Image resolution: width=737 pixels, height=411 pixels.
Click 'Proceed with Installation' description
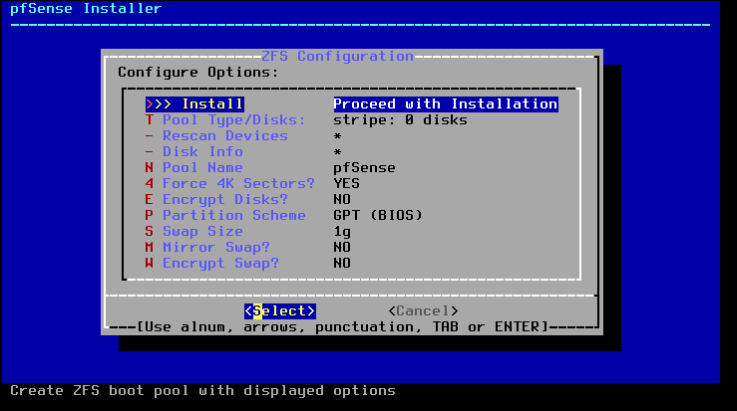[x=445, y=104]
